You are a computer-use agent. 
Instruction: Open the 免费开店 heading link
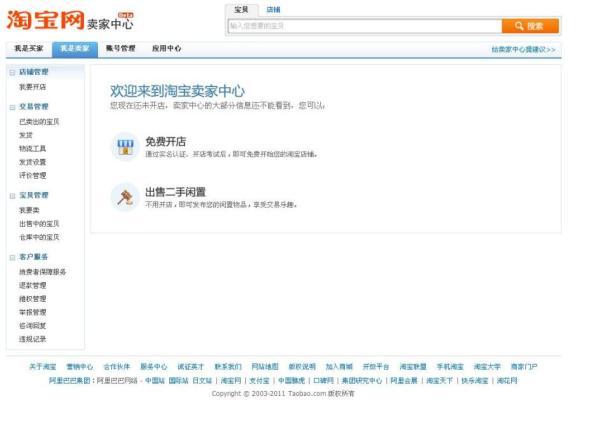[x=166, y=142]
